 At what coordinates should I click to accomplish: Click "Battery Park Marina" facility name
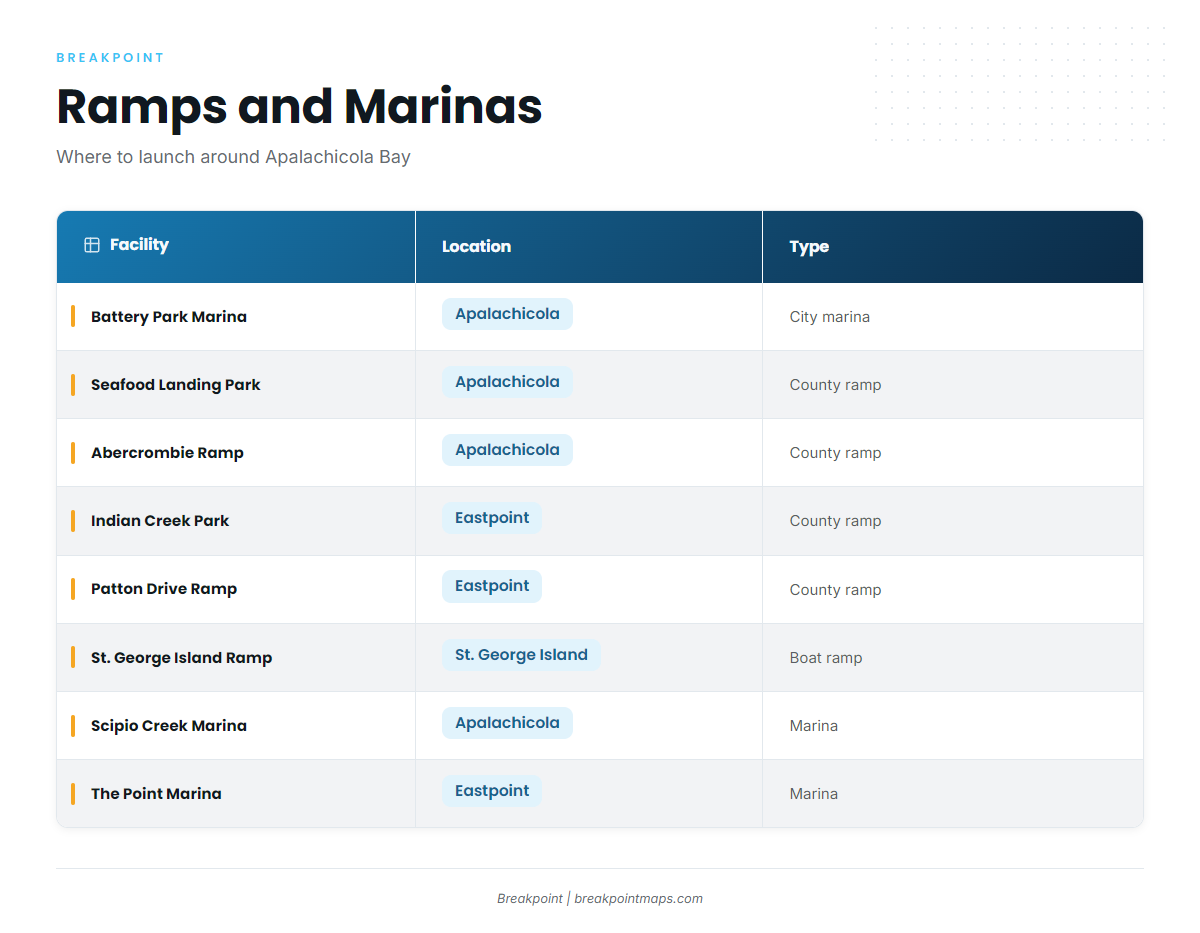pyautogui.click(x=169, y=317)
